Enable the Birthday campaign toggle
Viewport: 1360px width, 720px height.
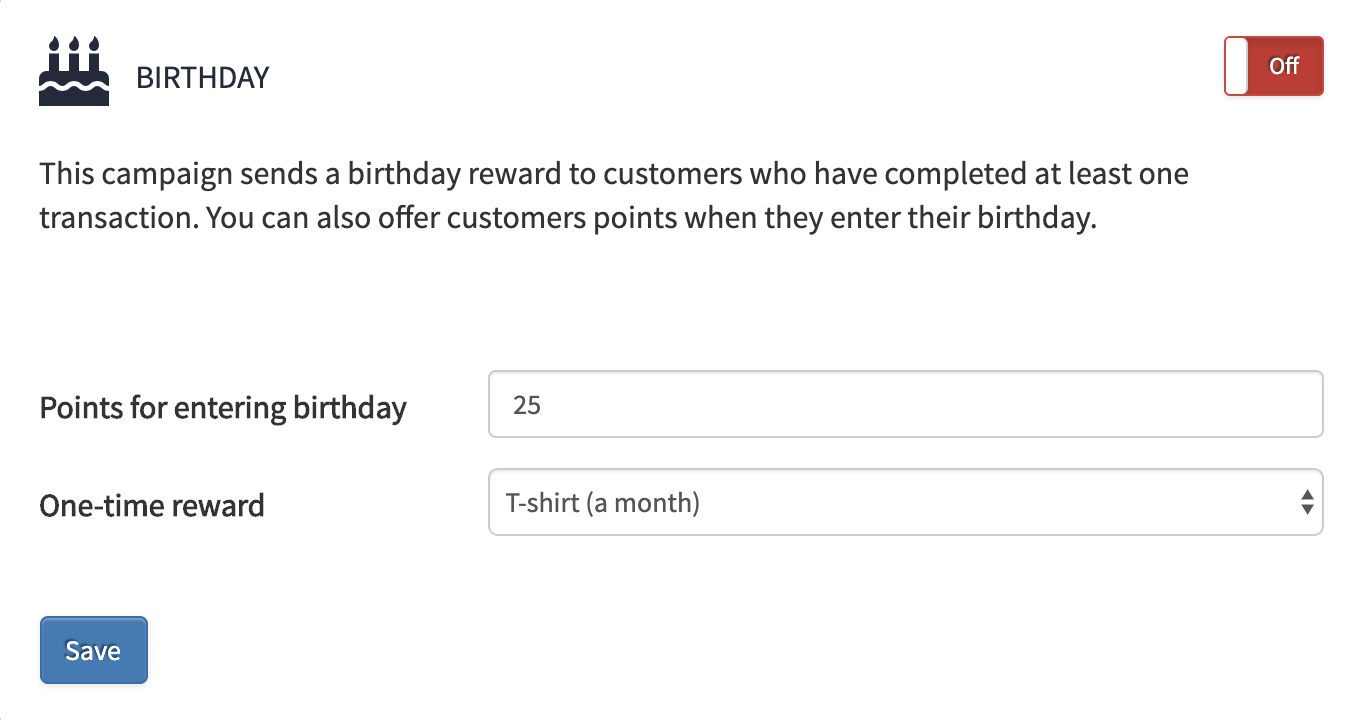tap(1273, 66)
